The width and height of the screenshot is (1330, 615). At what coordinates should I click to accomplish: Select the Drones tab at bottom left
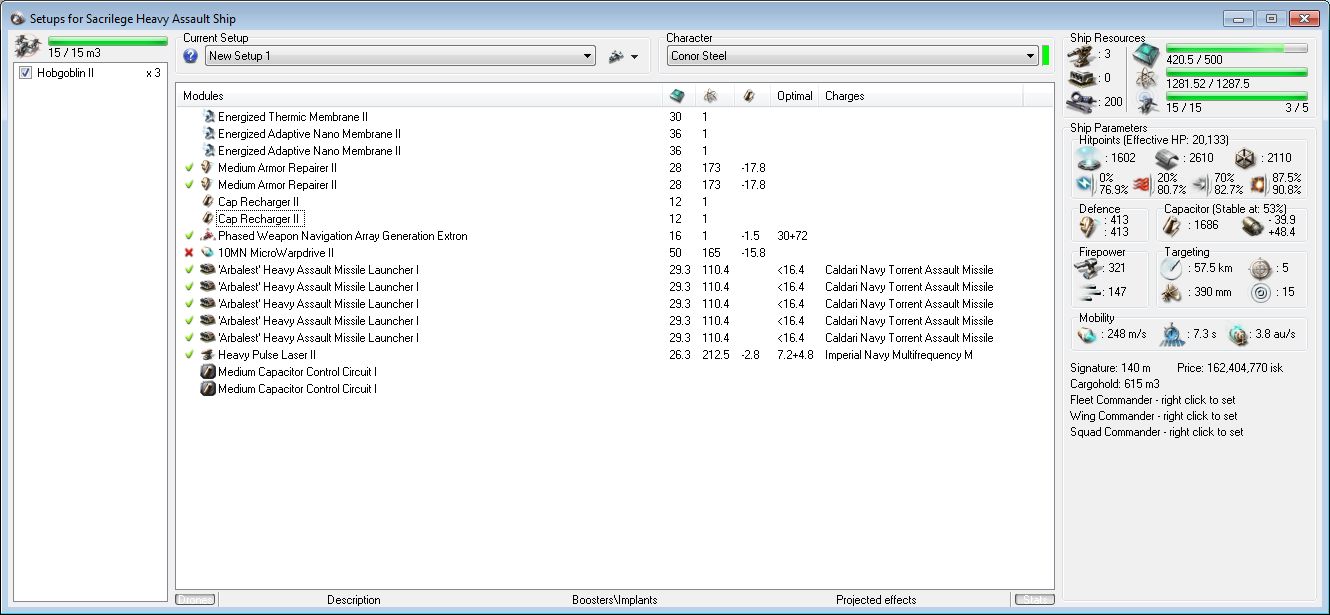tap(195, 600)
